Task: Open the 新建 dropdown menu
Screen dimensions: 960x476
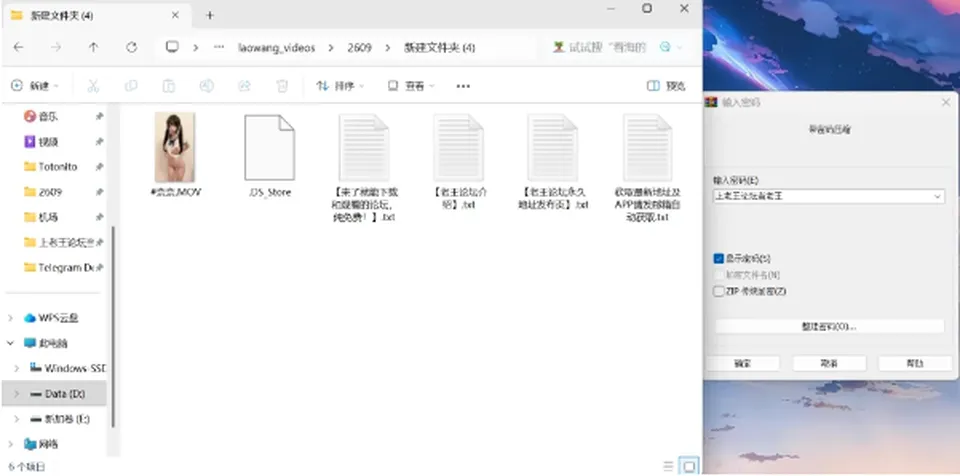Action: (x=36, y=86)
